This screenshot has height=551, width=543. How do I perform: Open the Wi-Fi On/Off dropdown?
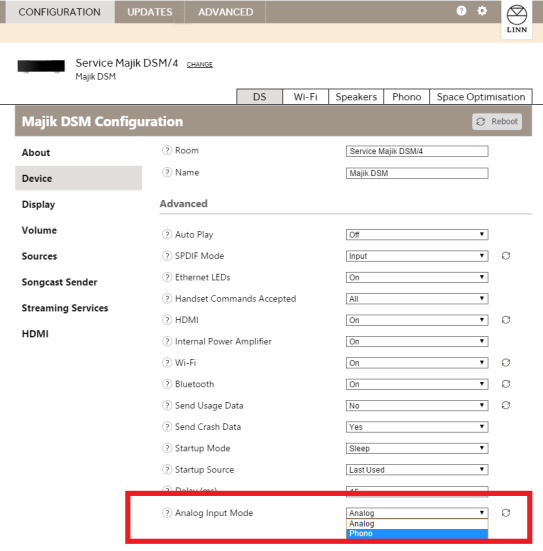417,363
